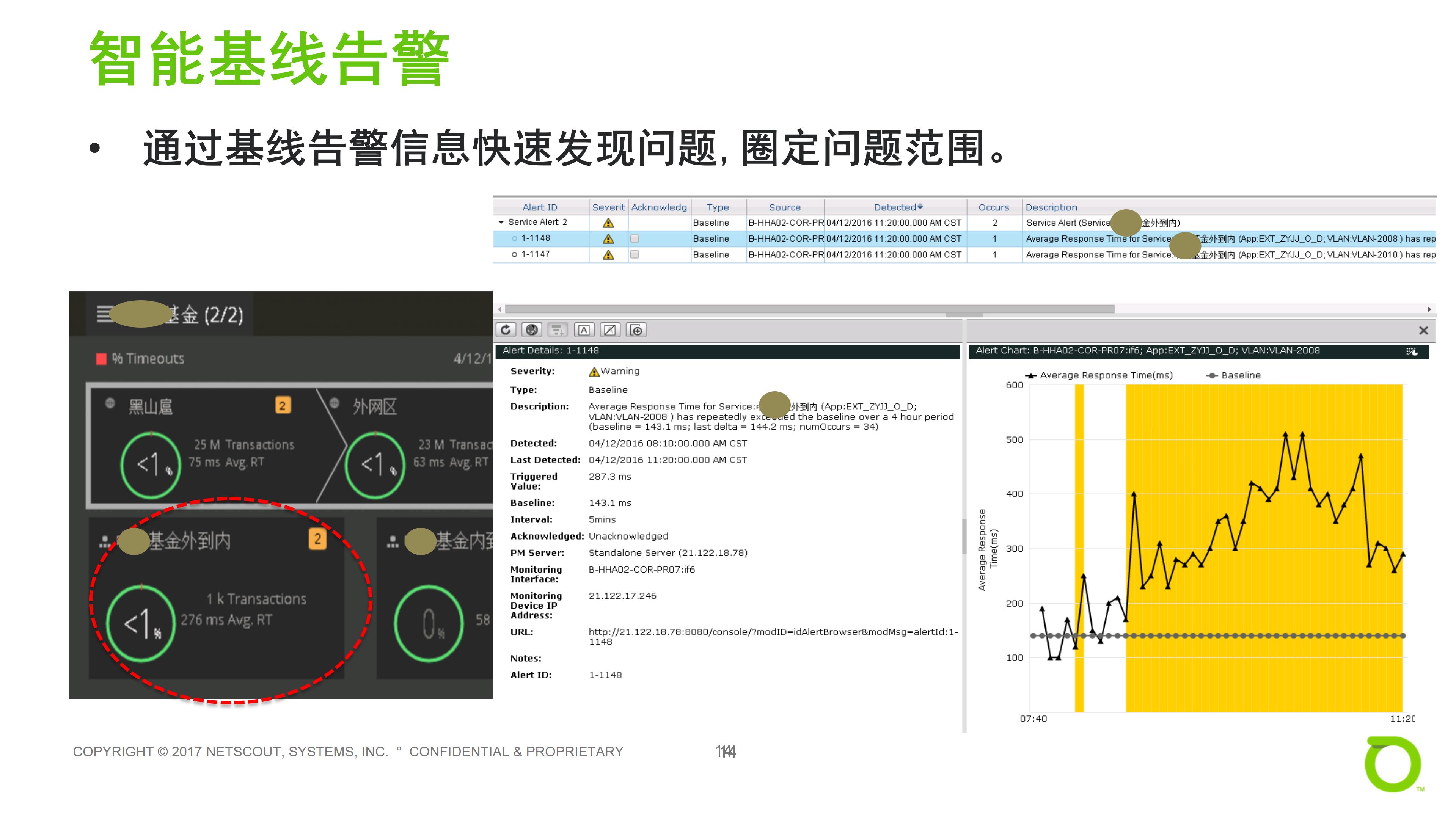Click the grey dot icon beside 外网区

[x=335, y=403]
